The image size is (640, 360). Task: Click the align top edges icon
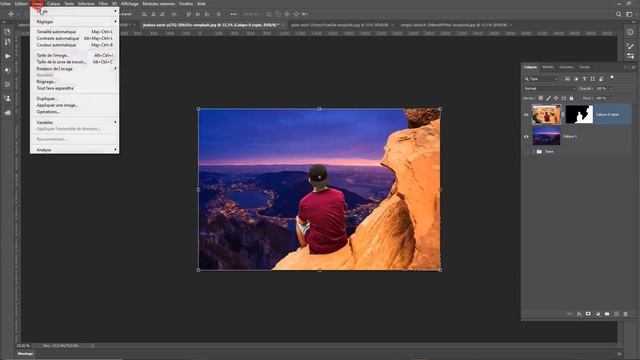pos(189,14)
